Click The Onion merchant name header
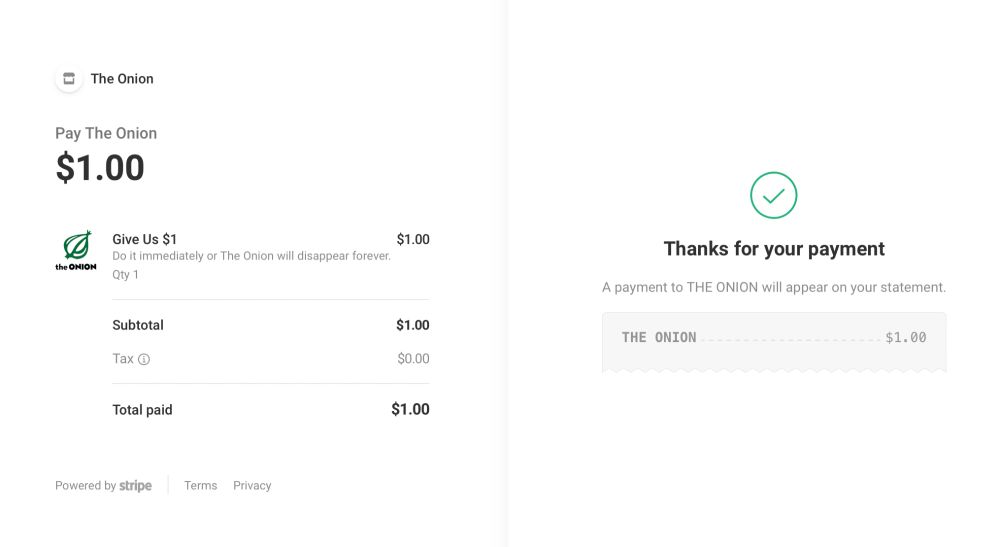 pos(122,78)
